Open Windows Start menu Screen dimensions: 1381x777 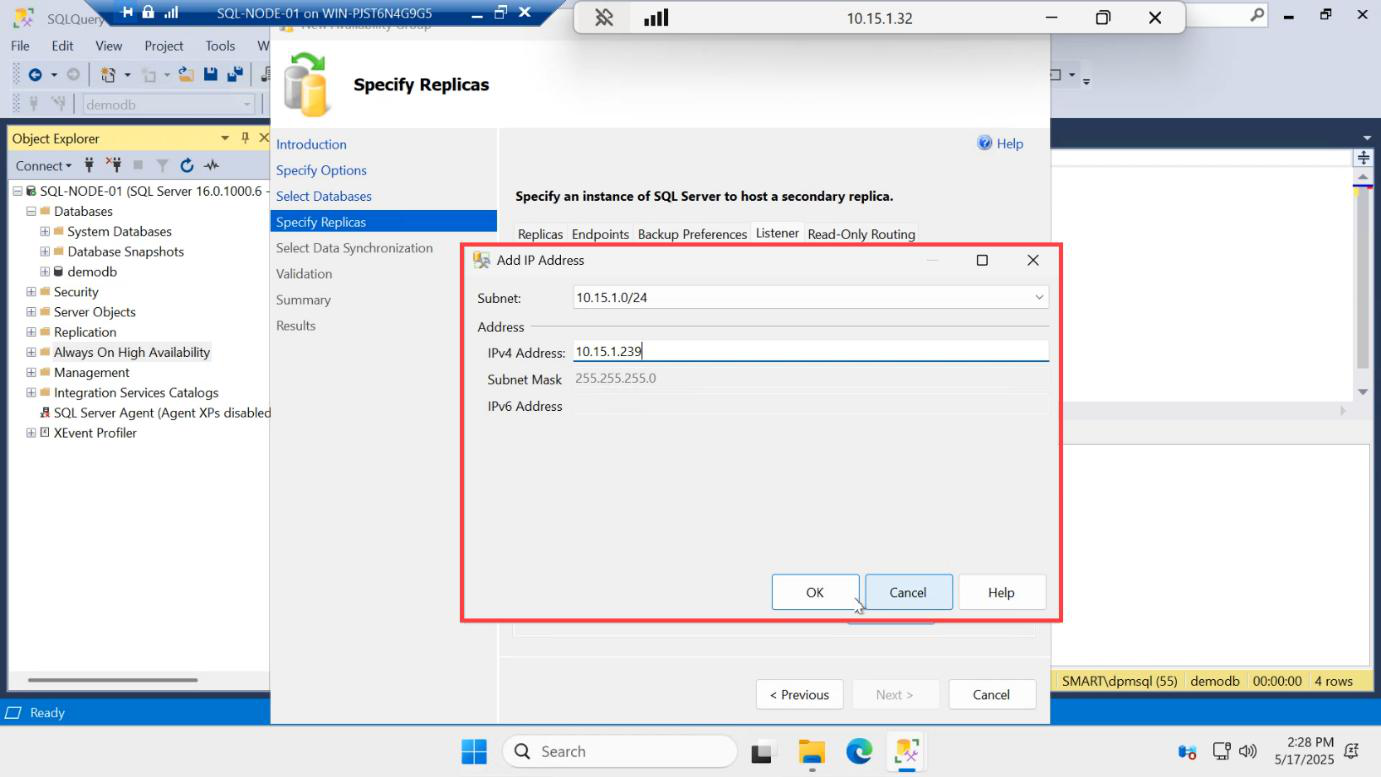point(474,751)
